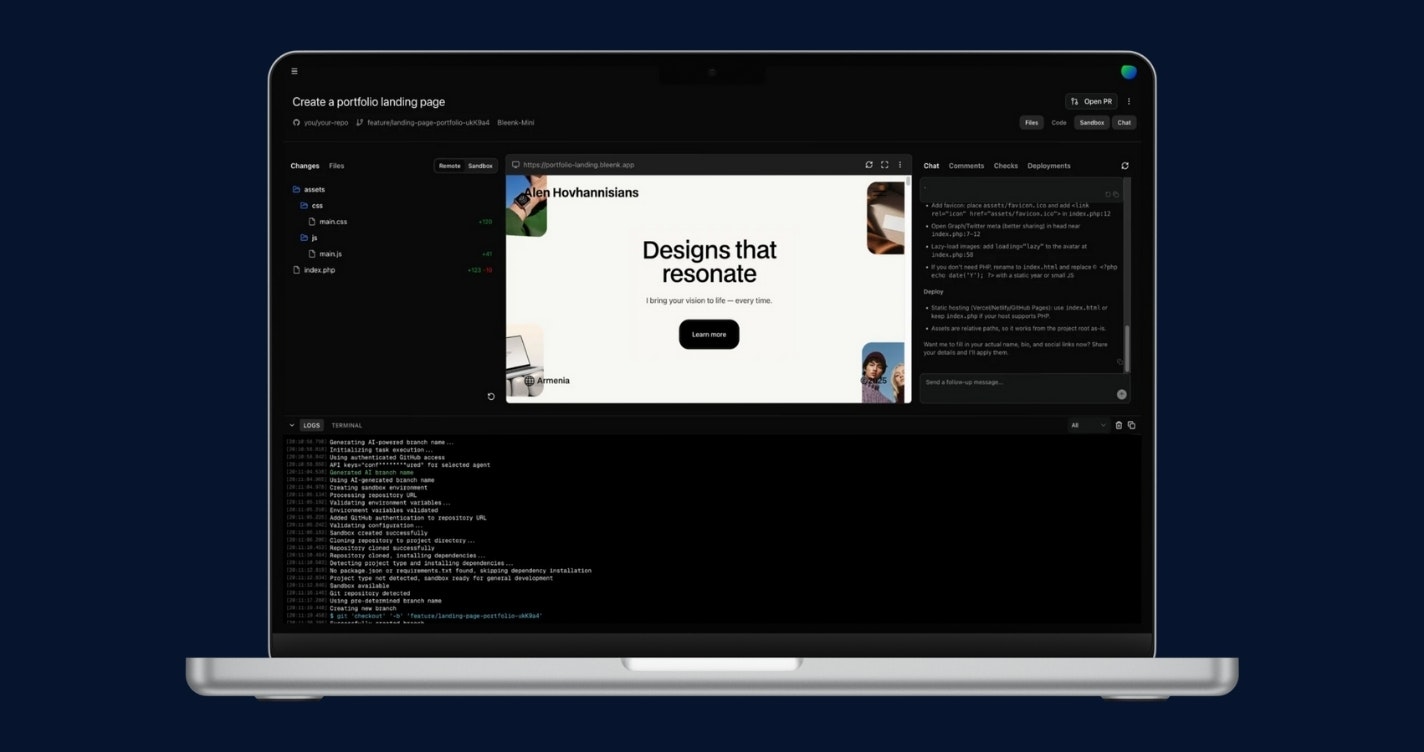1424x752 pixels.
Task: Copy the last chat response
Action: click(x=1119, y=362)
